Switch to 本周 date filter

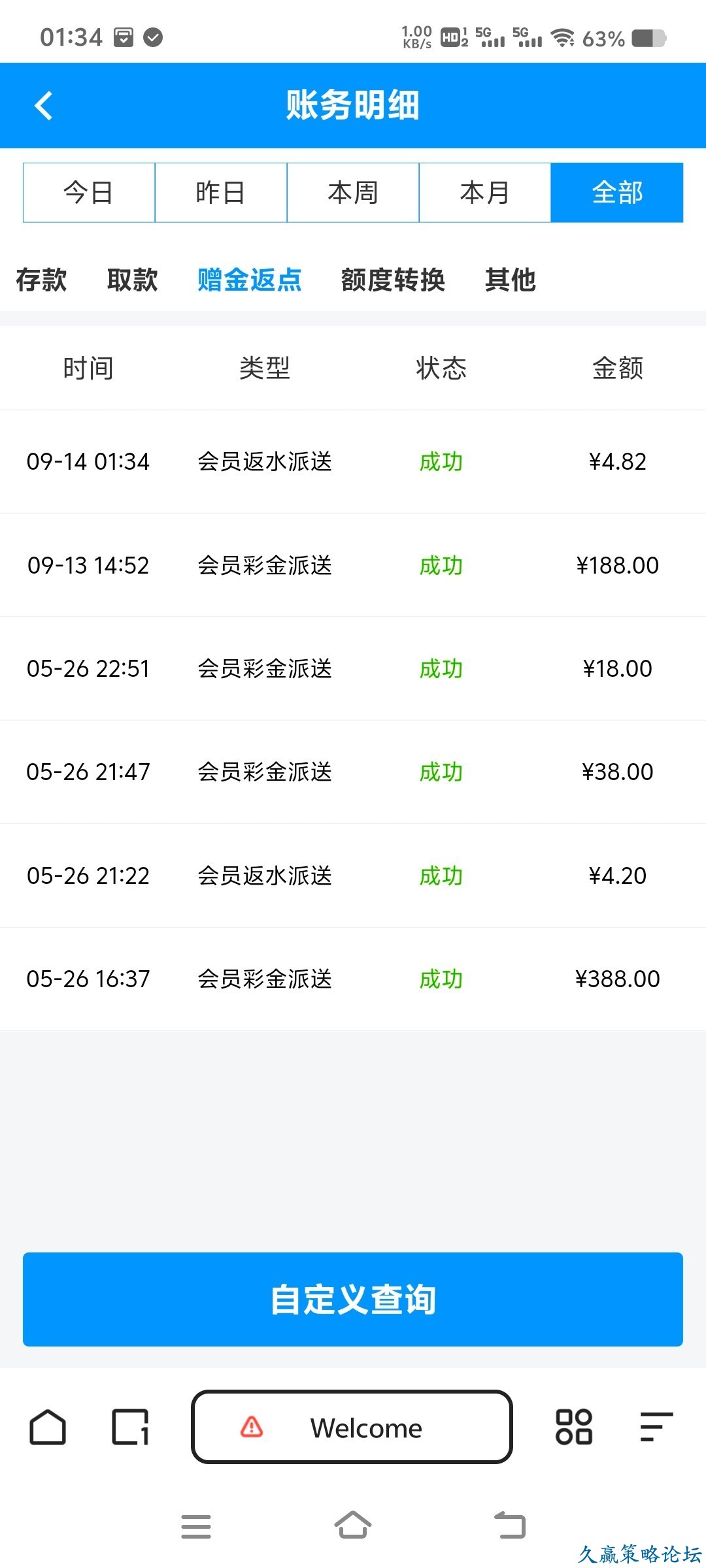(x=353, y=193)
